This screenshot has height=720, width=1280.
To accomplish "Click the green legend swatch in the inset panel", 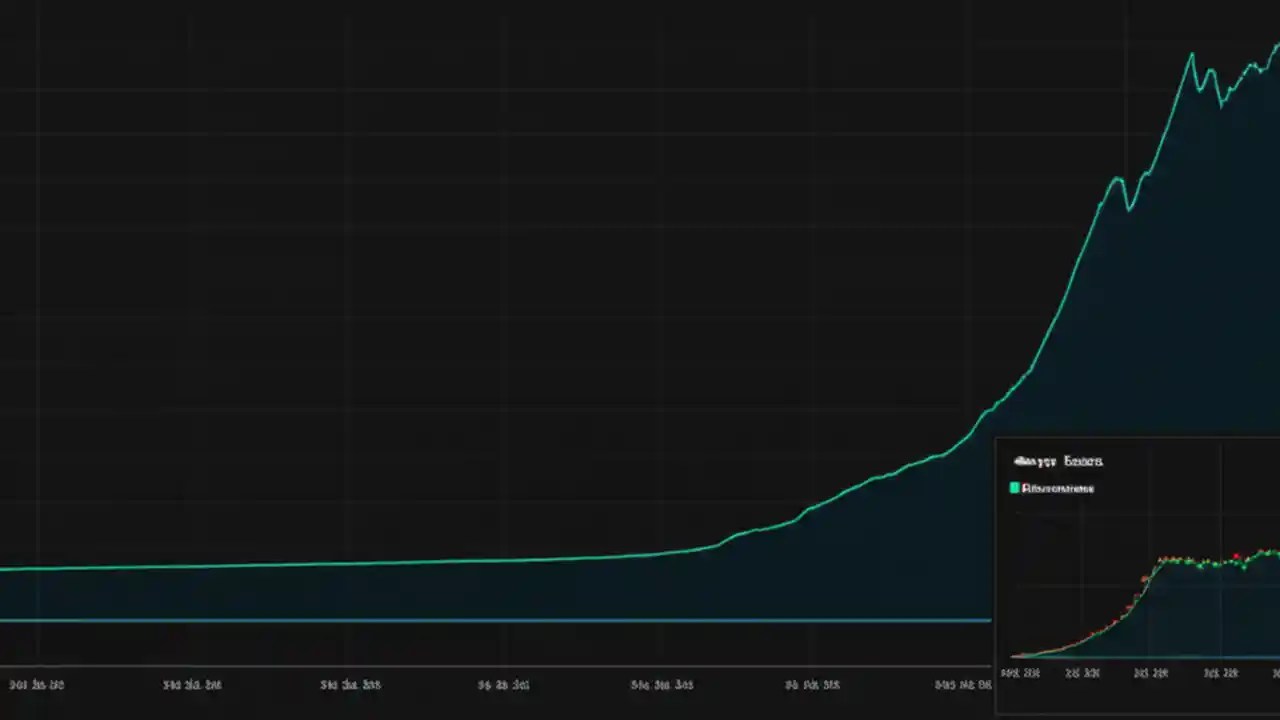I will (1015, 487).
